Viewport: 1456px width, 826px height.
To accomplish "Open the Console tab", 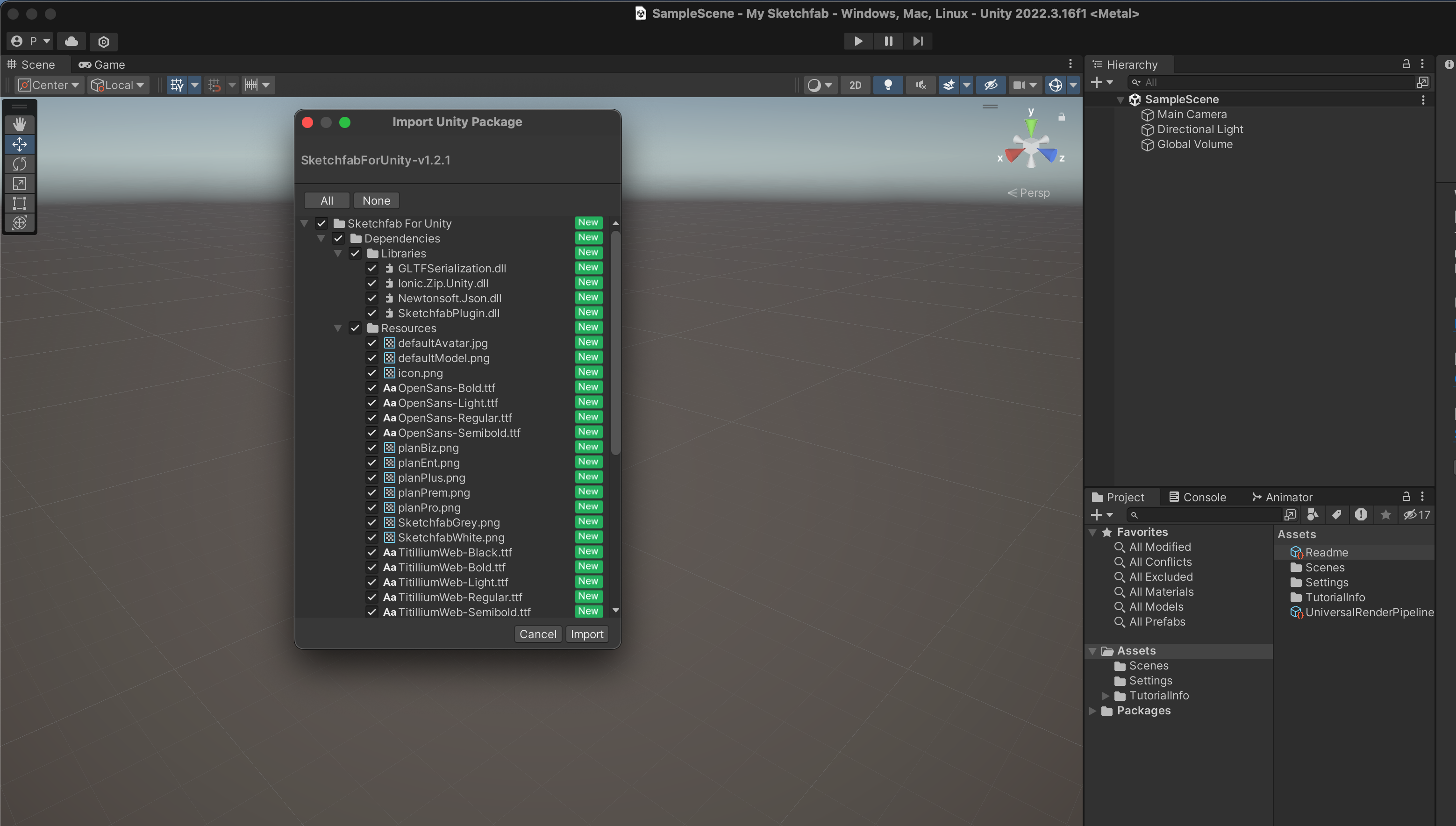I will click(1197, 498).
